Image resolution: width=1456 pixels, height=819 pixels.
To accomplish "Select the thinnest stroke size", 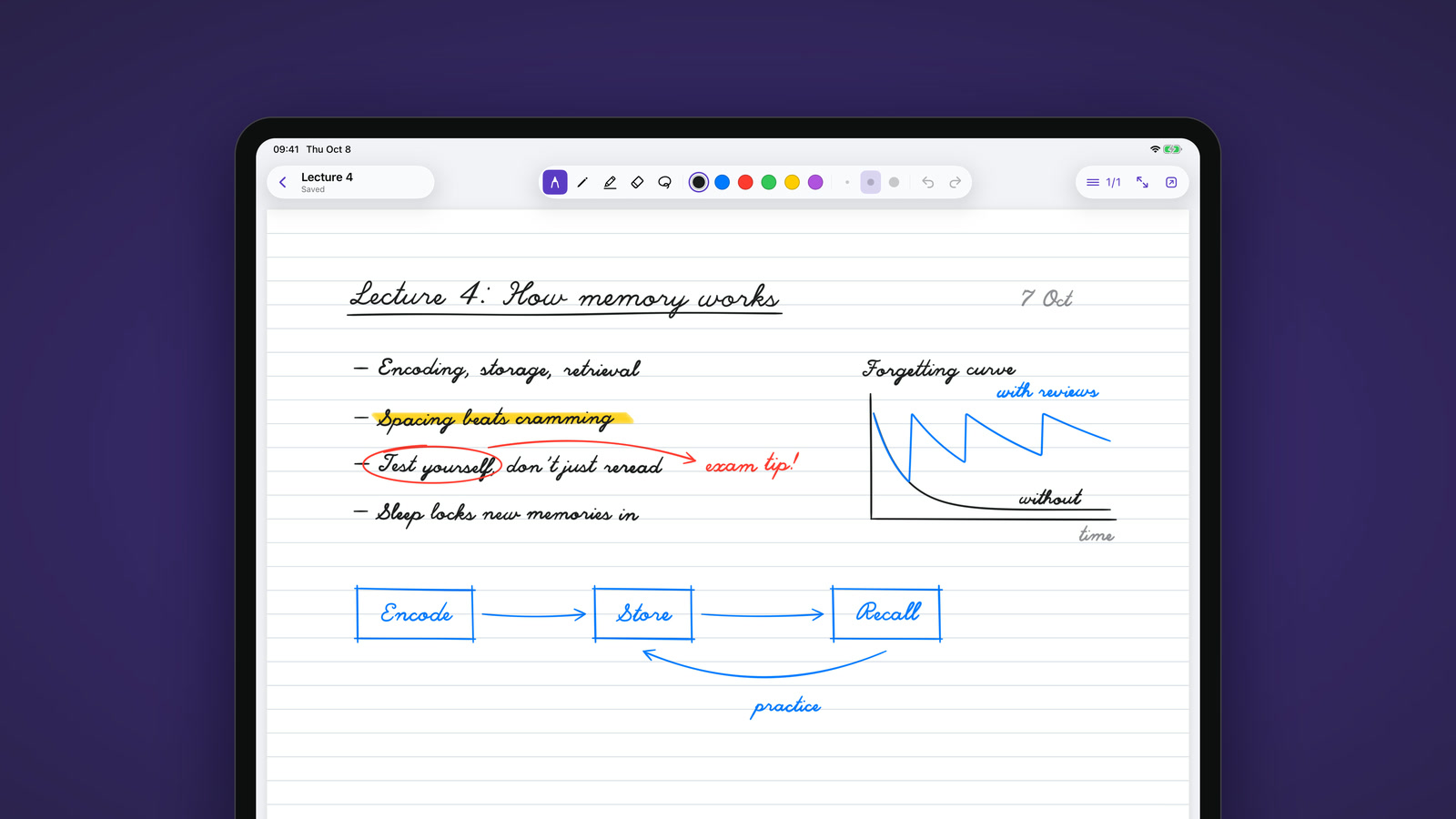I will (x=847, y=182).
